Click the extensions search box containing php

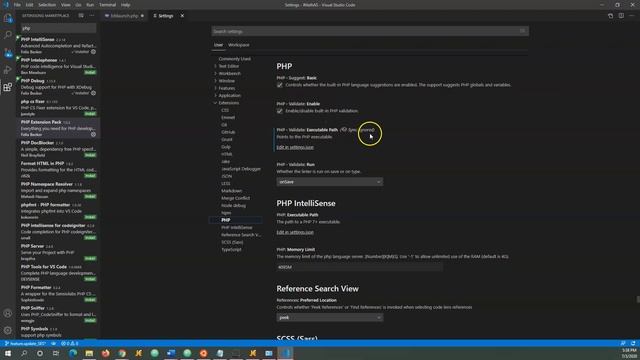[x=59, y=28]
